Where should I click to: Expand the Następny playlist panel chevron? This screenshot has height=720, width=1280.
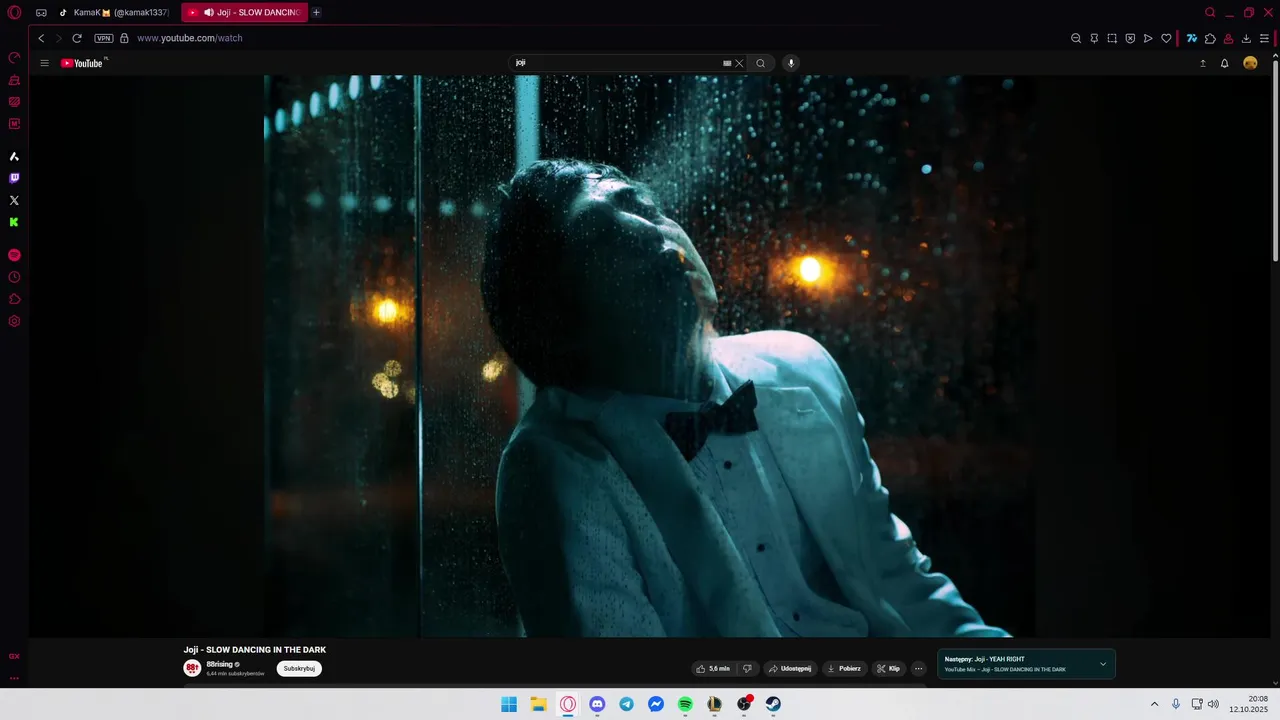coord(1103,664)
